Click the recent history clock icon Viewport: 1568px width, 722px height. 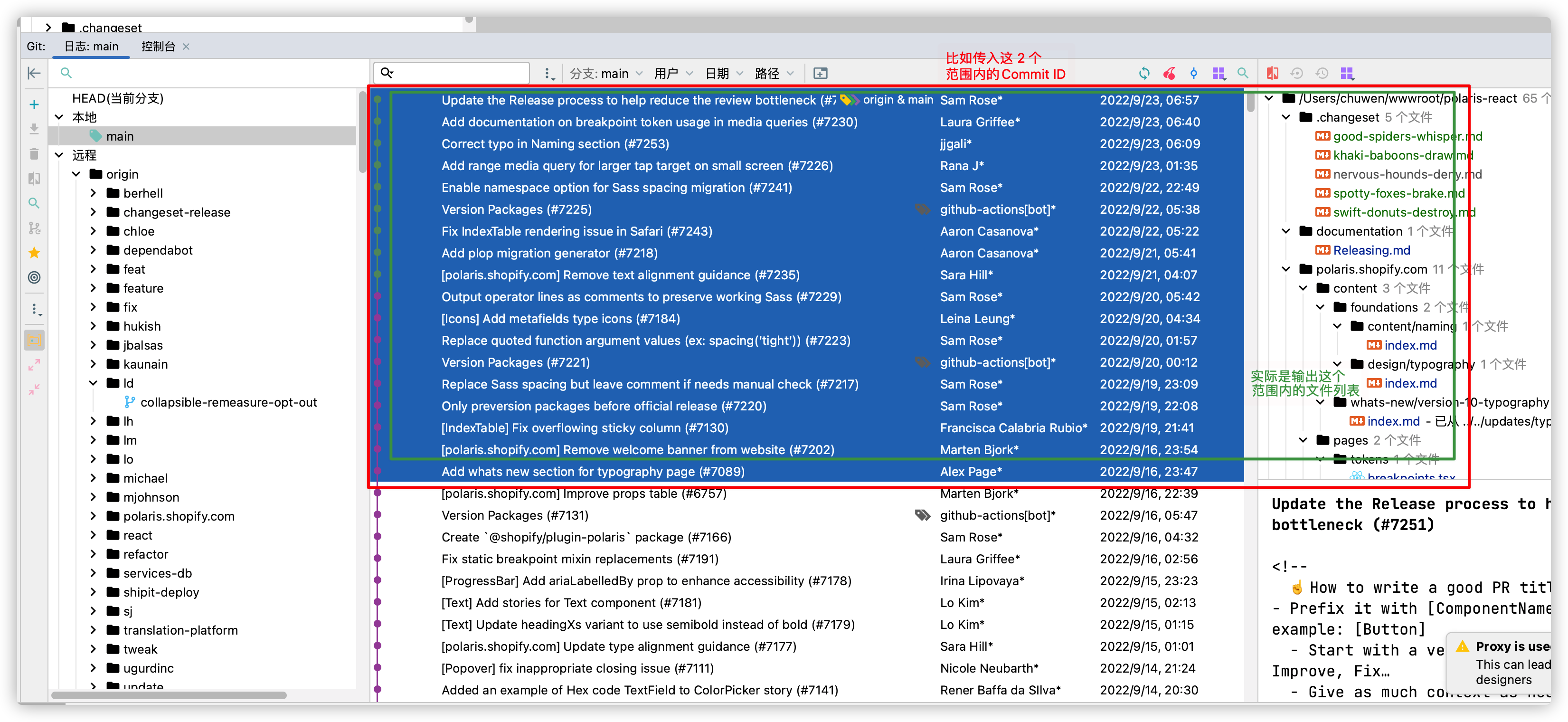pyautogui.click(x=1322, y=73)
